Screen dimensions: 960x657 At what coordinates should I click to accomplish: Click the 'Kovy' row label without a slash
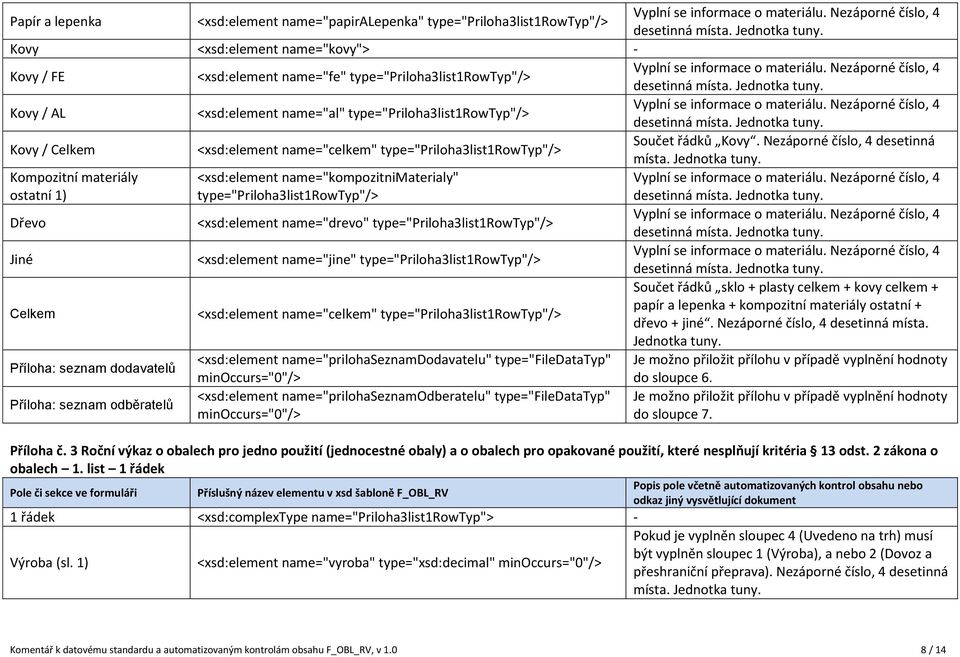click(24, 49)
